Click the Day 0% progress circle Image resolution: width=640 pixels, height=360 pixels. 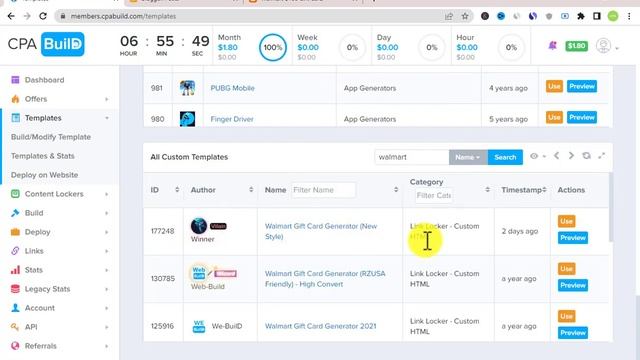coord(432,47)
